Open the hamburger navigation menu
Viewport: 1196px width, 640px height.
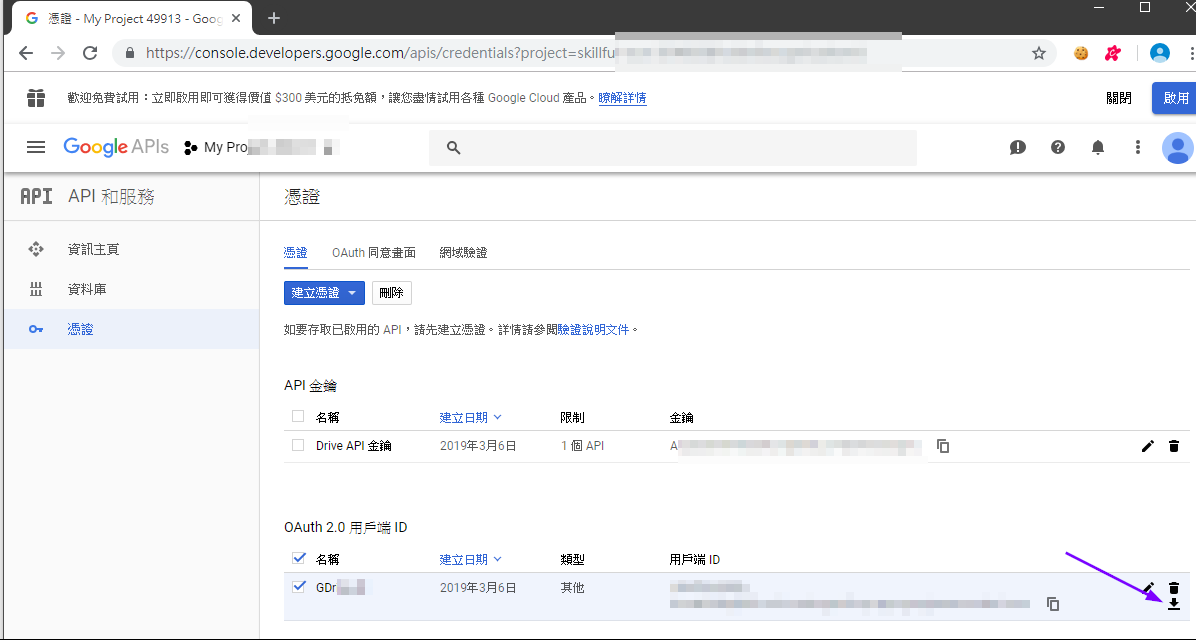(x=36, y=146)
